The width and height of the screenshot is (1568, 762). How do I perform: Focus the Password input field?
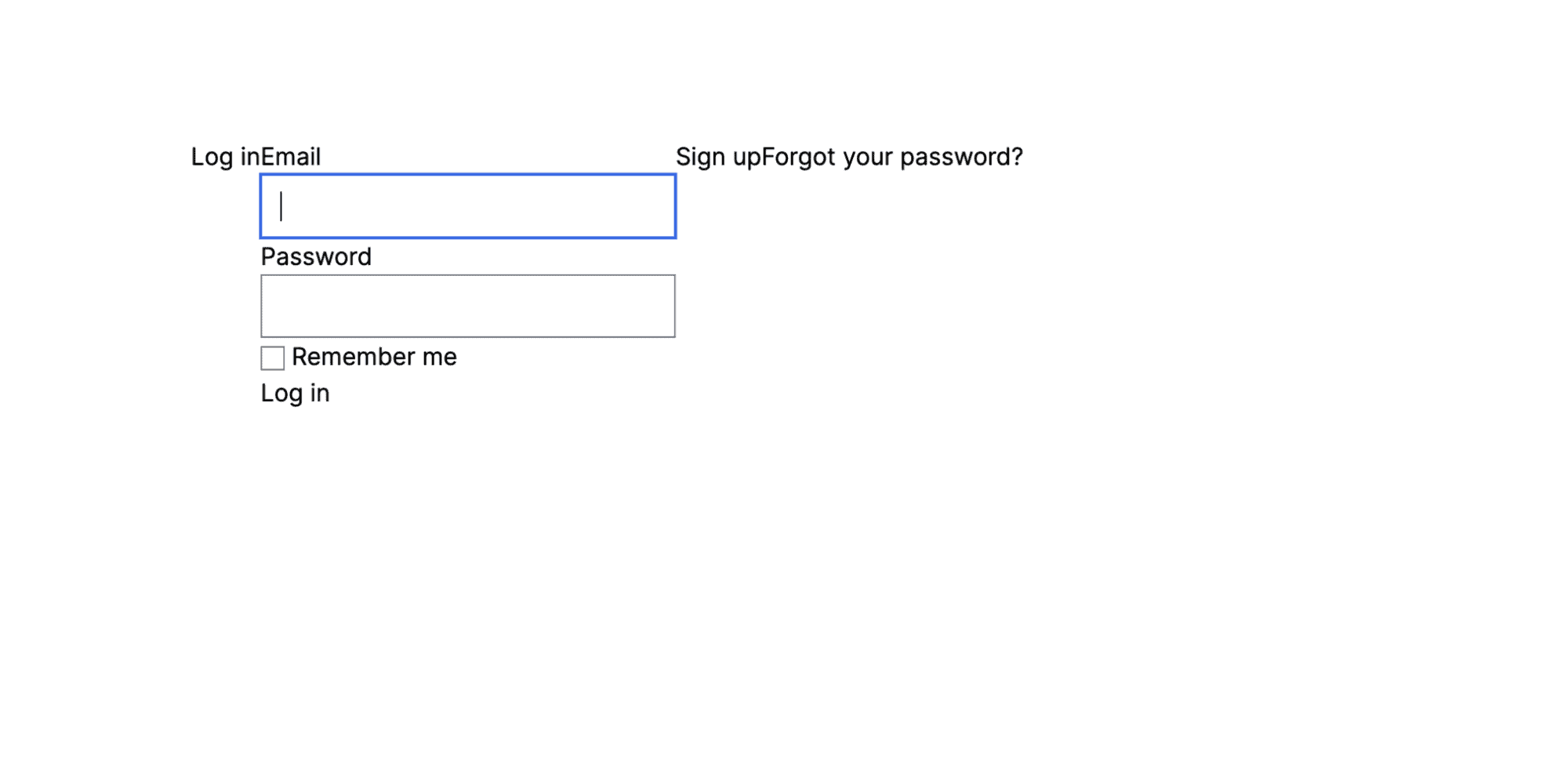click(x=467, y=306)
